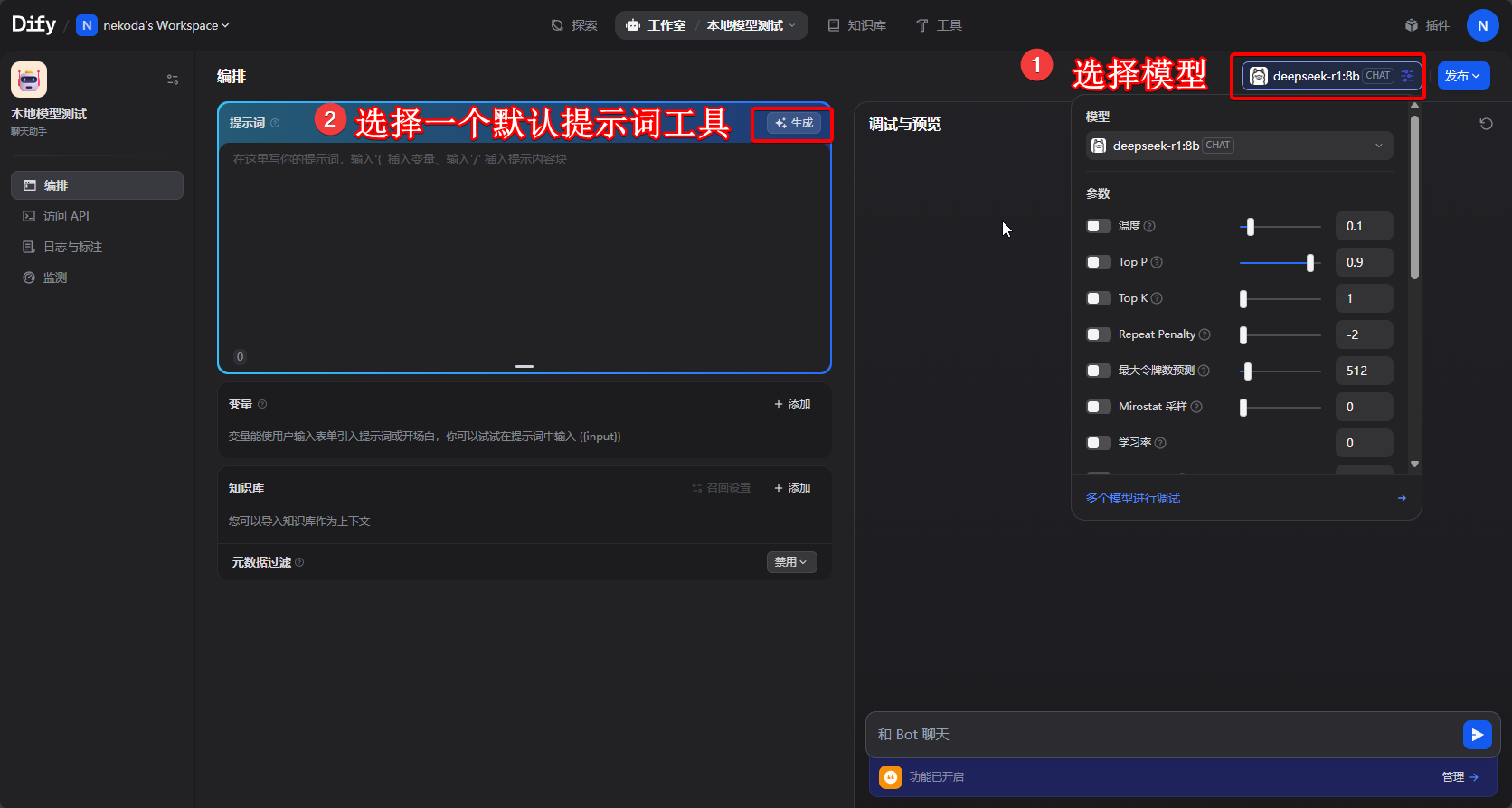
Task: Open the 发布 publish dropdown
Action: pos(1462,76)
